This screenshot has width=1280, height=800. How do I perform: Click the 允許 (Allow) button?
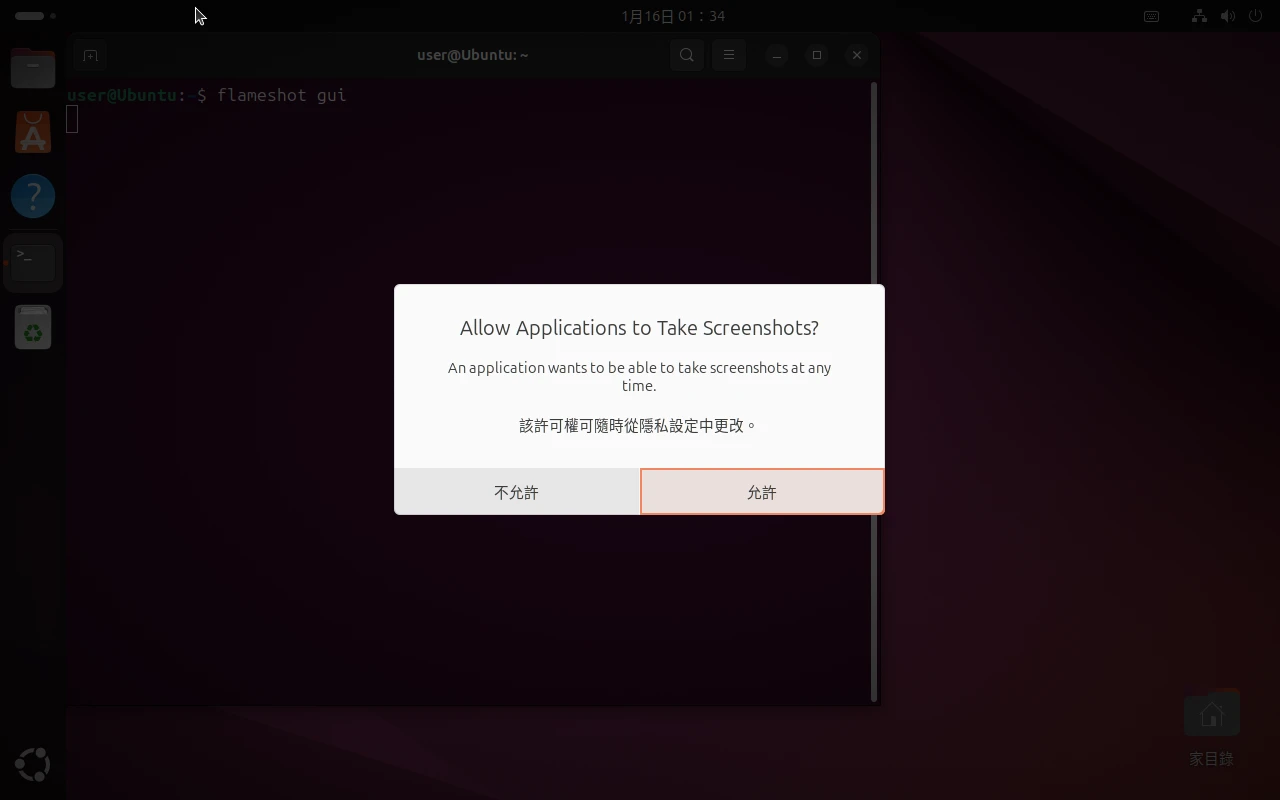tap(762, 492)
